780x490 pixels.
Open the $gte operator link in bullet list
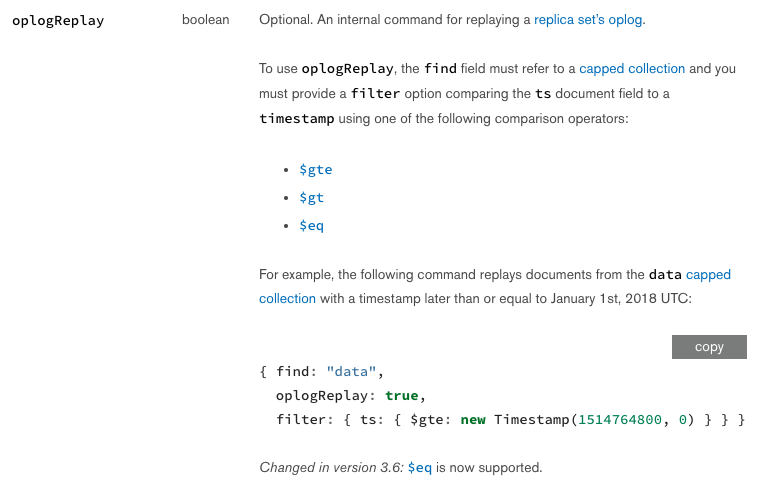(x=315, y=170)
